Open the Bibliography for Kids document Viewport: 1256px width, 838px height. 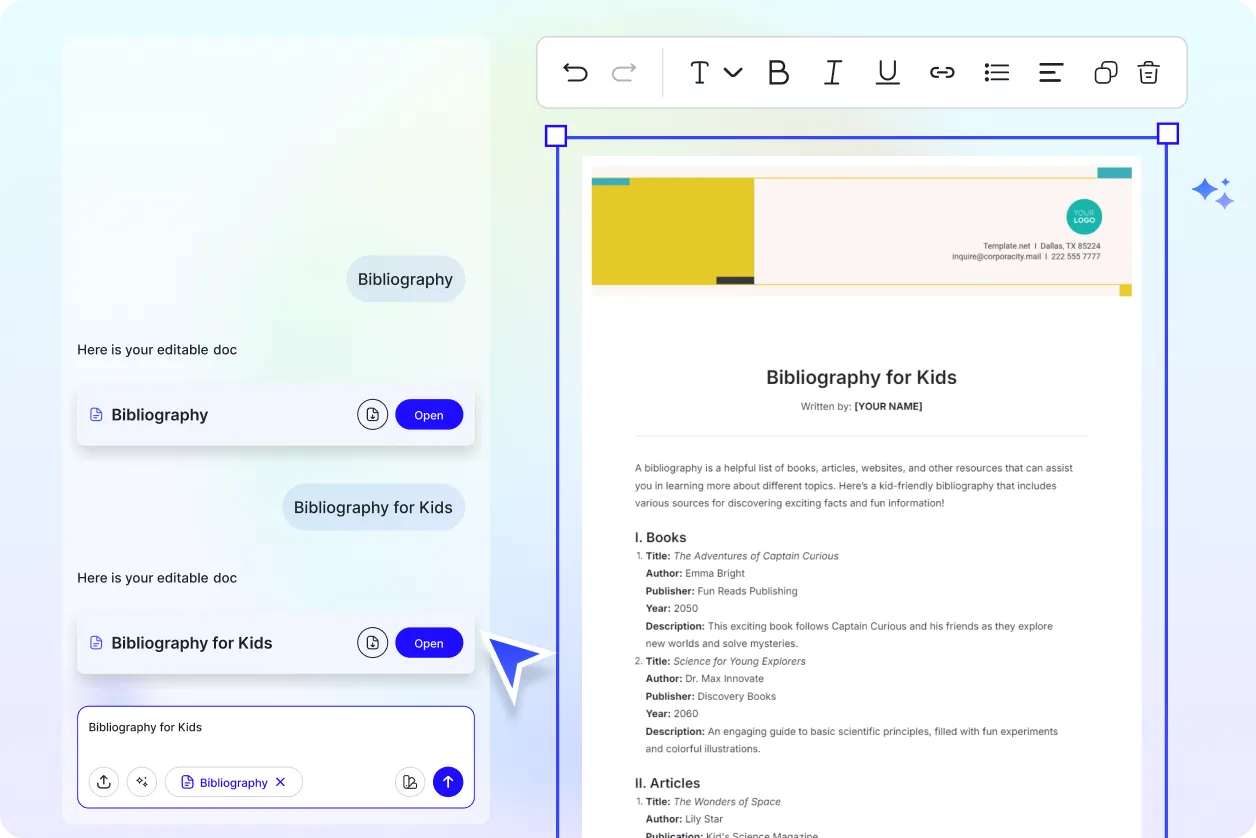coord(429,643)
